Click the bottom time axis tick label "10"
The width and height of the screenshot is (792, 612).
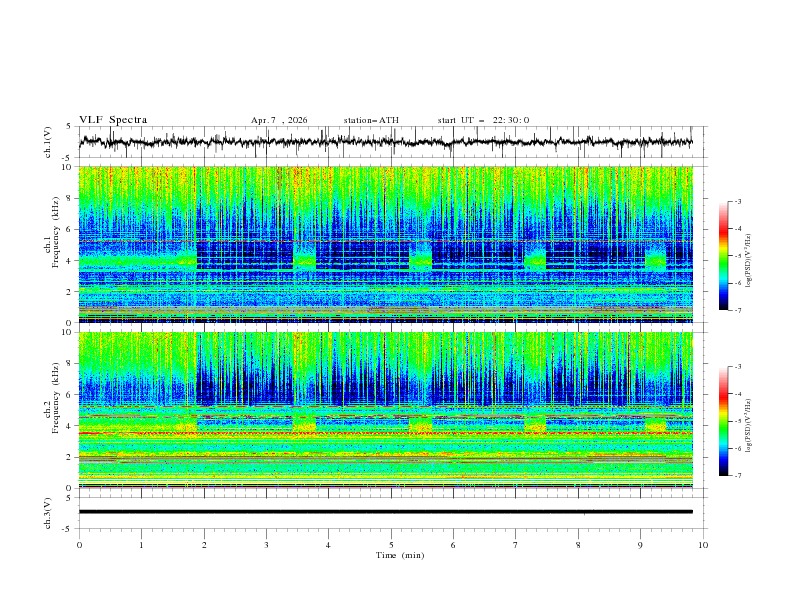click(x=703, y=545)
